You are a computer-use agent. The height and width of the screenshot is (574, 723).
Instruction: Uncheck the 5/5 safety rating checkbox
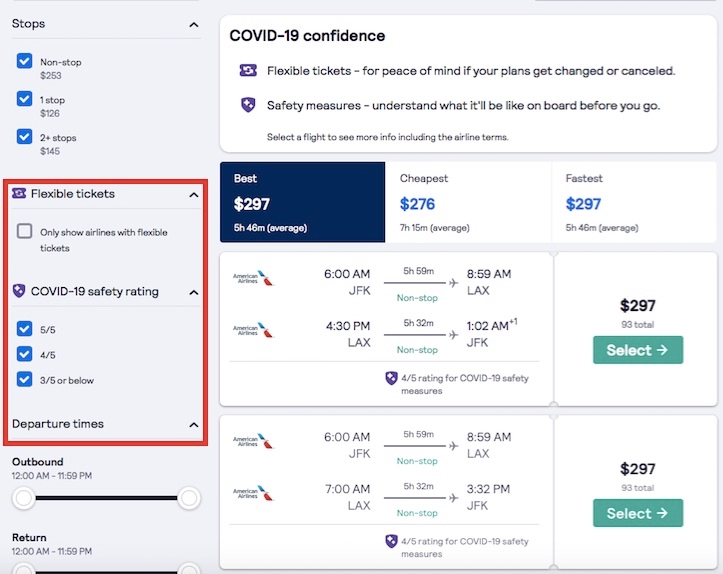click(24, 329)
